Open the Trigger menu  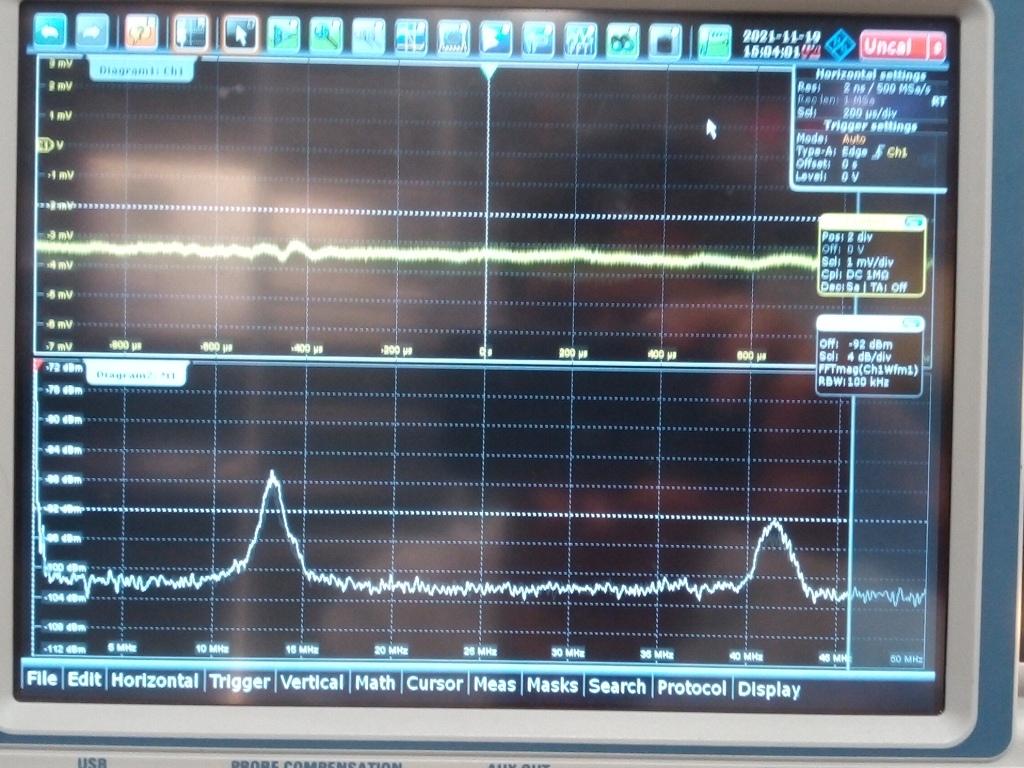(x=240, y=682)
